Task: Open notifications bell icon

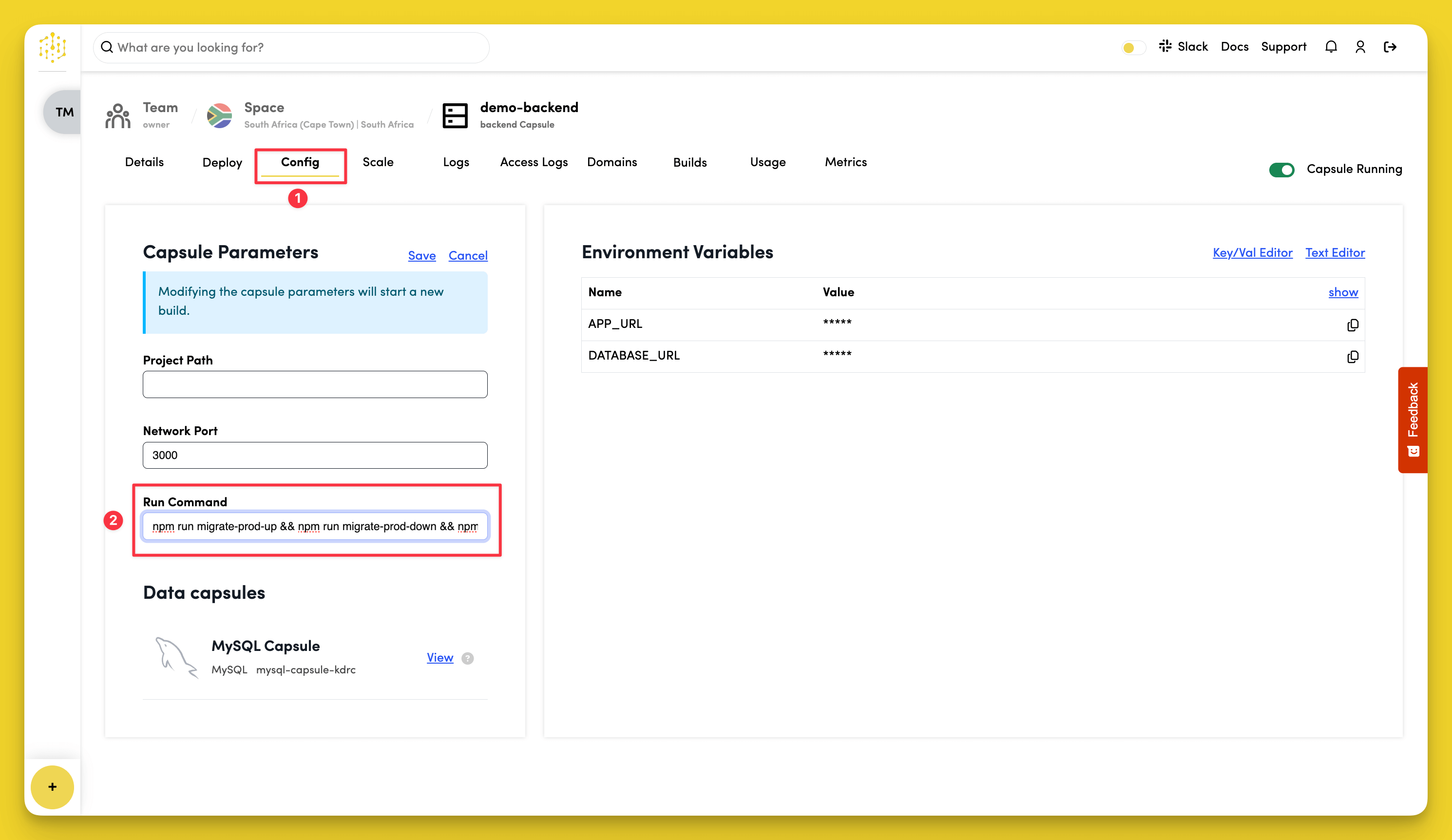Action: [x=1330, y=47]
